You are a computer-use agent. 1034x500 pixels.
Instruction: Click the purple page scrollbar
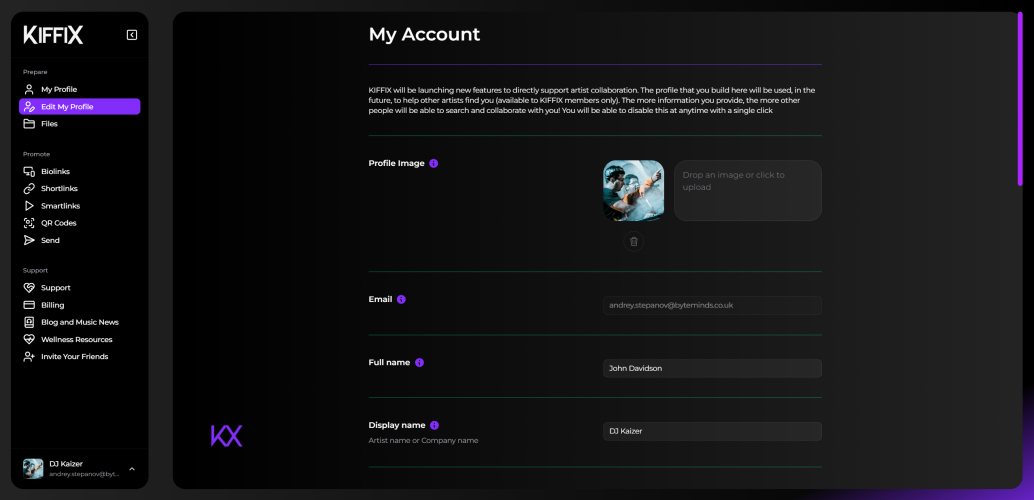1020,100
